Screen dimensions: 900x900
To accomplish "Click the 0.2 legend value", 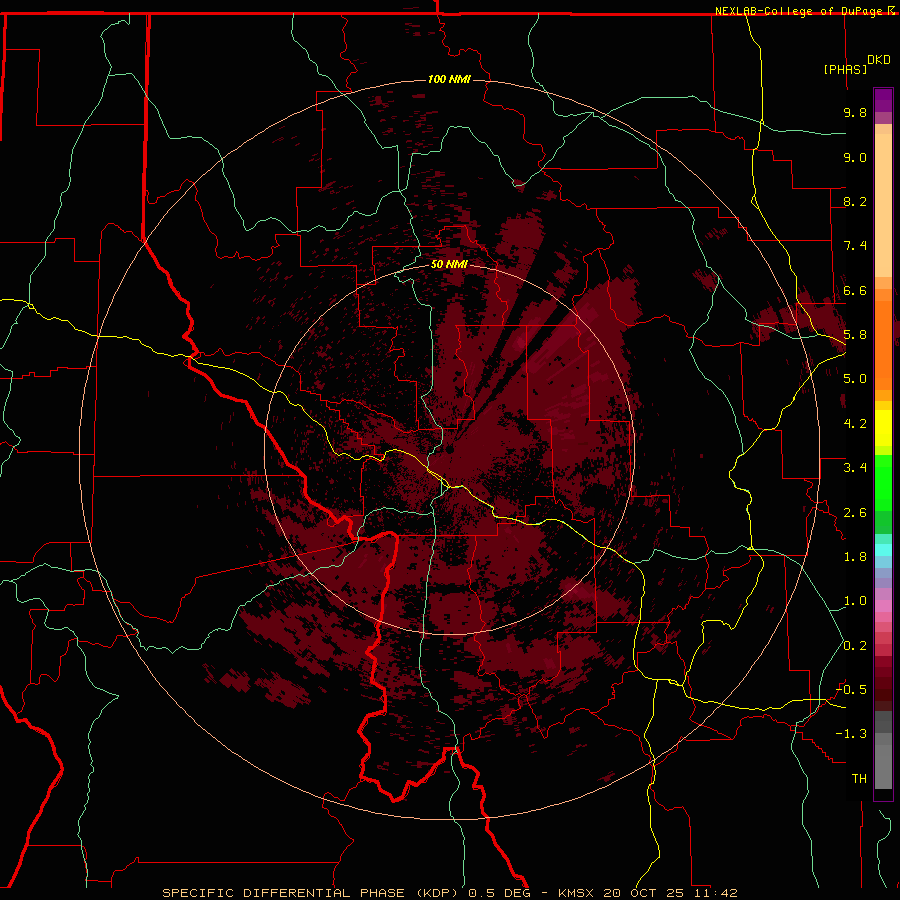I will tap(855, 646).
